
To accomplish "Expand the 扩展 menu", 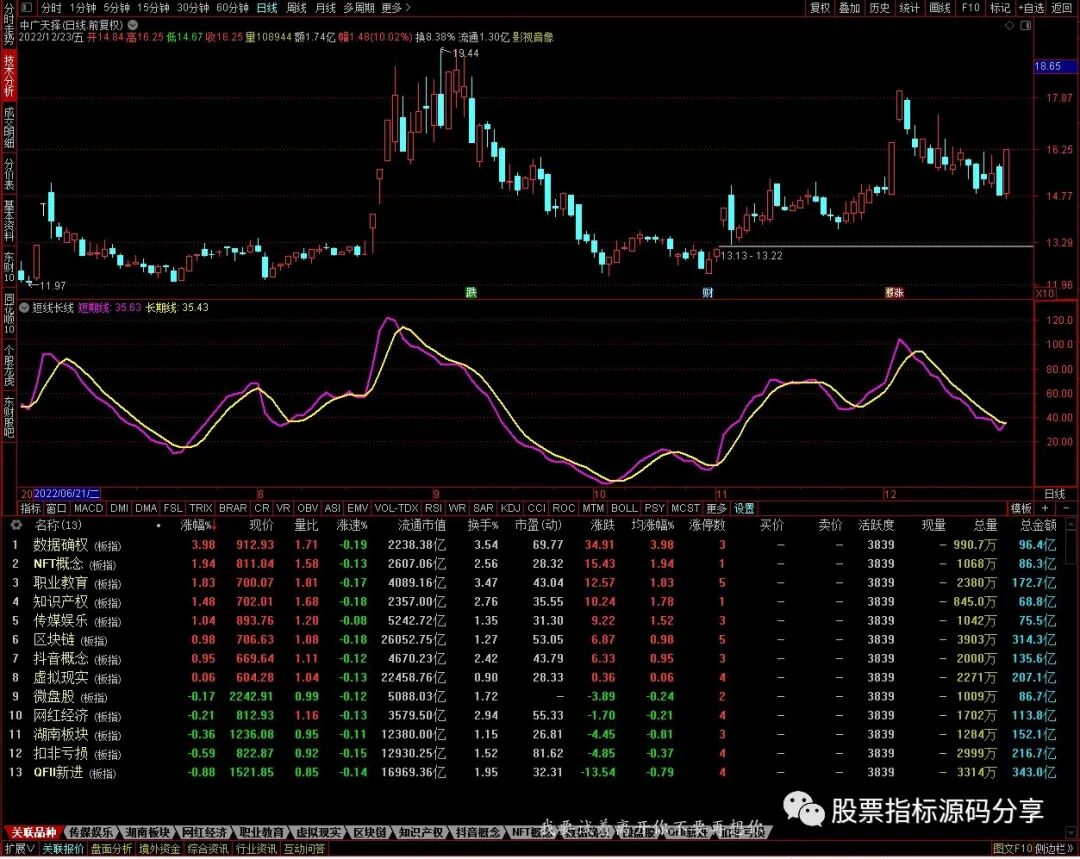I will (x=19, y=849).
